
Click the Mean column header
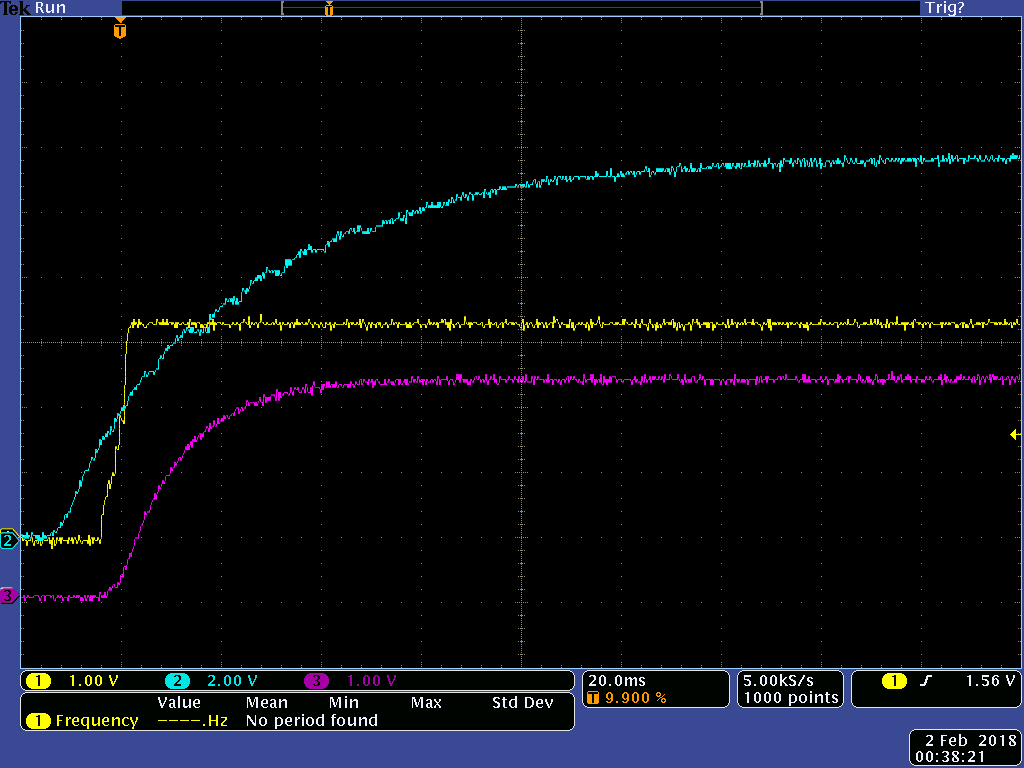click(x=266, y=703)
